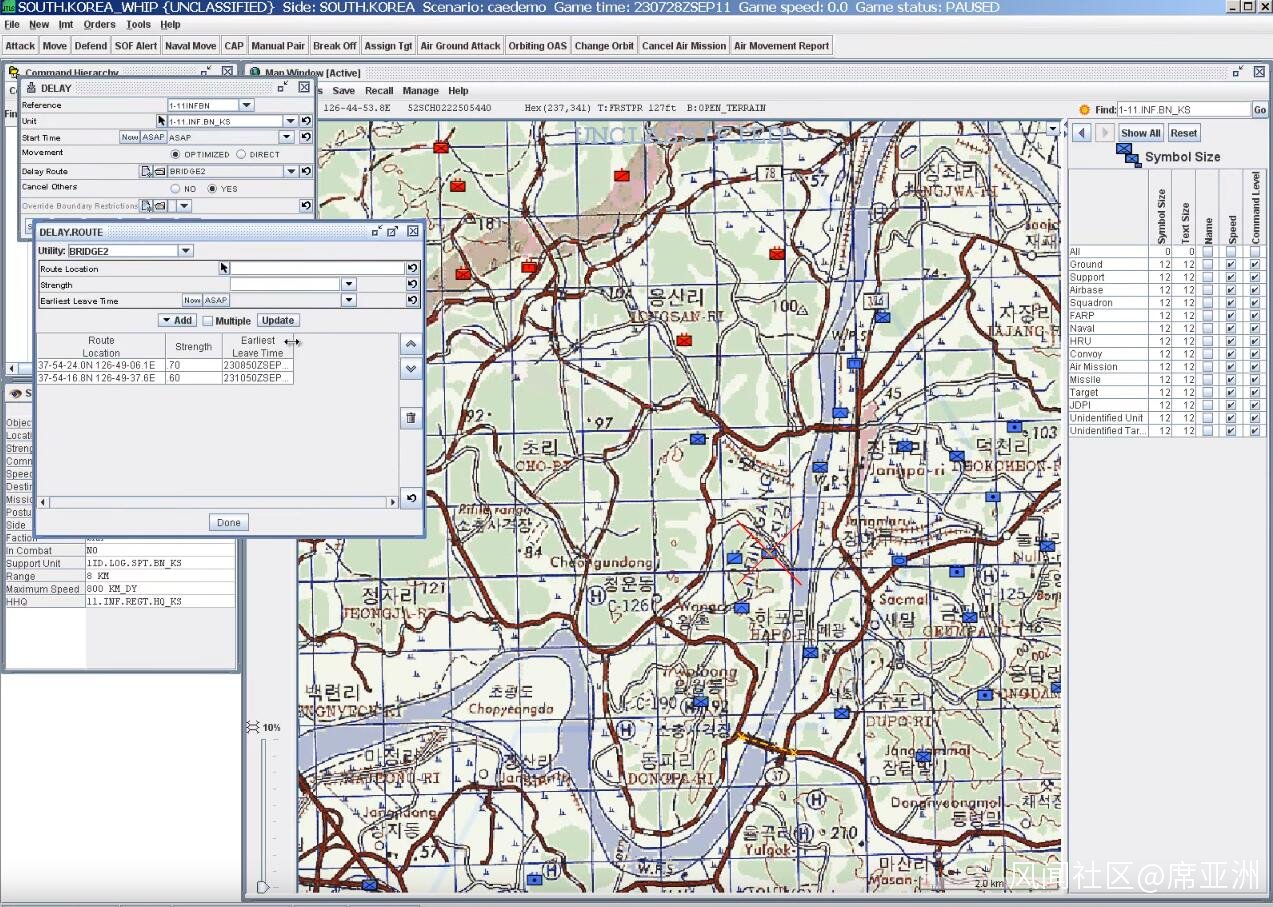Reset the Unit field with its undo icon
Screen dimensions: 1273x907
tap(306, 121)
